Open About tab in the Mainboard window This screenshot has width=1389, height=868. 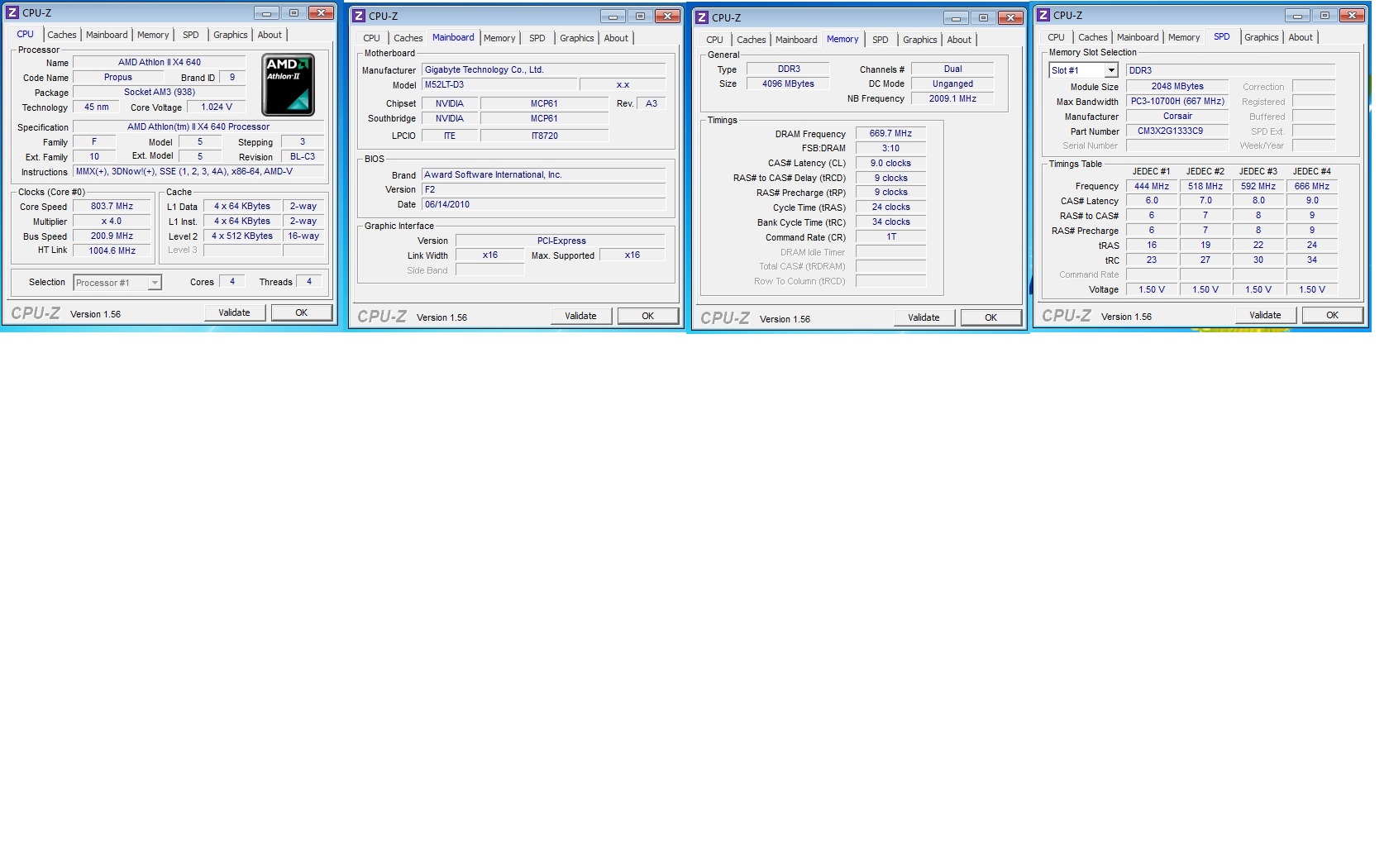point(616,38)
